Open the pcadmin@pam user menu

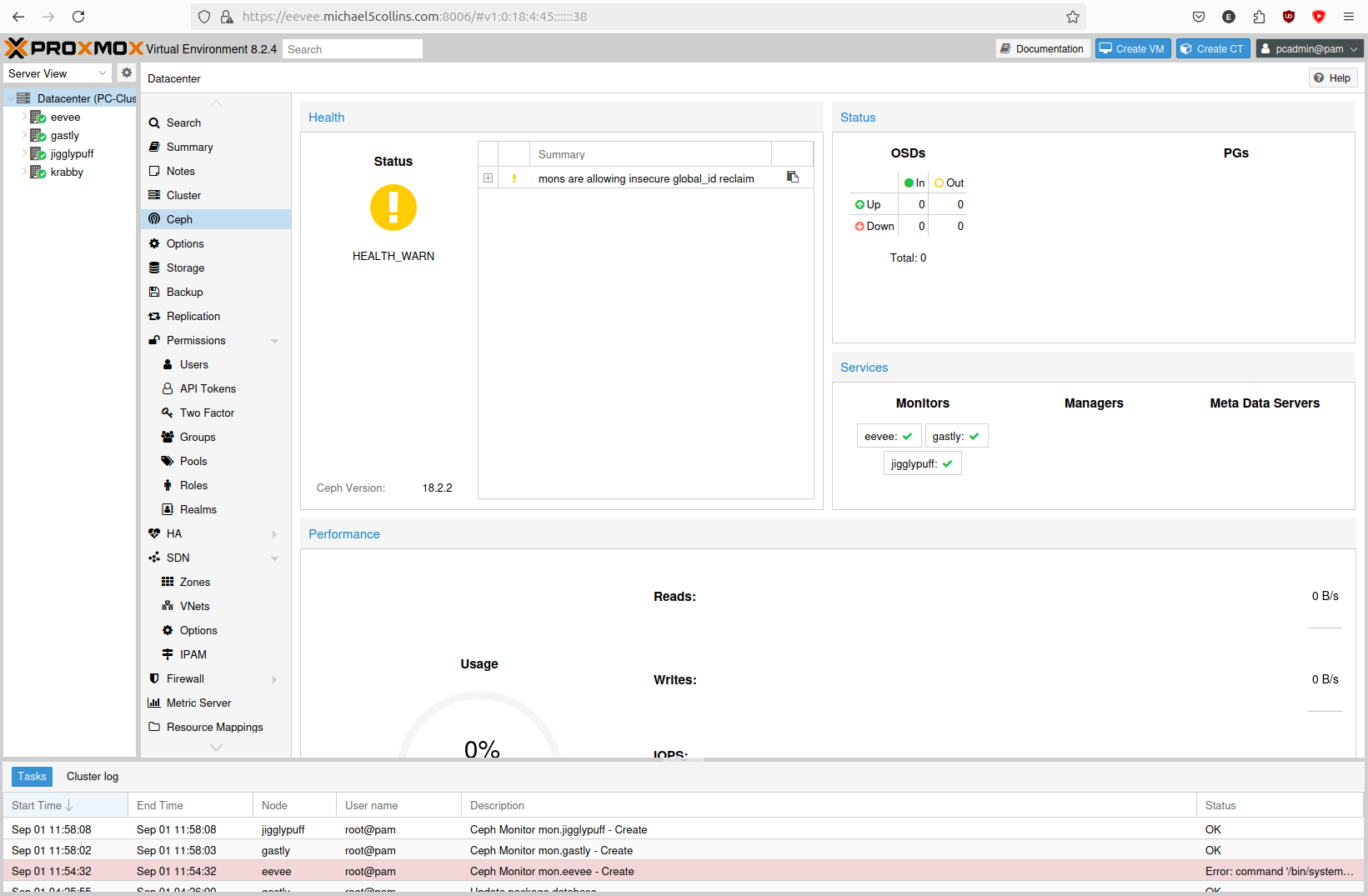(1310, 48)
